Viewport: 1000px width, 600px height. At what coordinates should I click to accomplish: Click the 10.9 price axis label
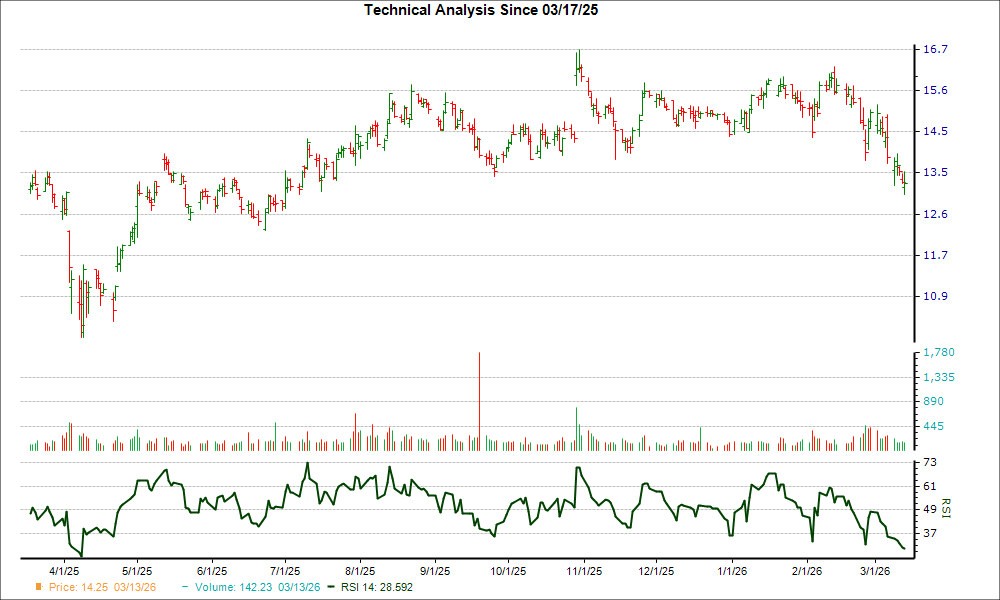(x=935, y=296)
